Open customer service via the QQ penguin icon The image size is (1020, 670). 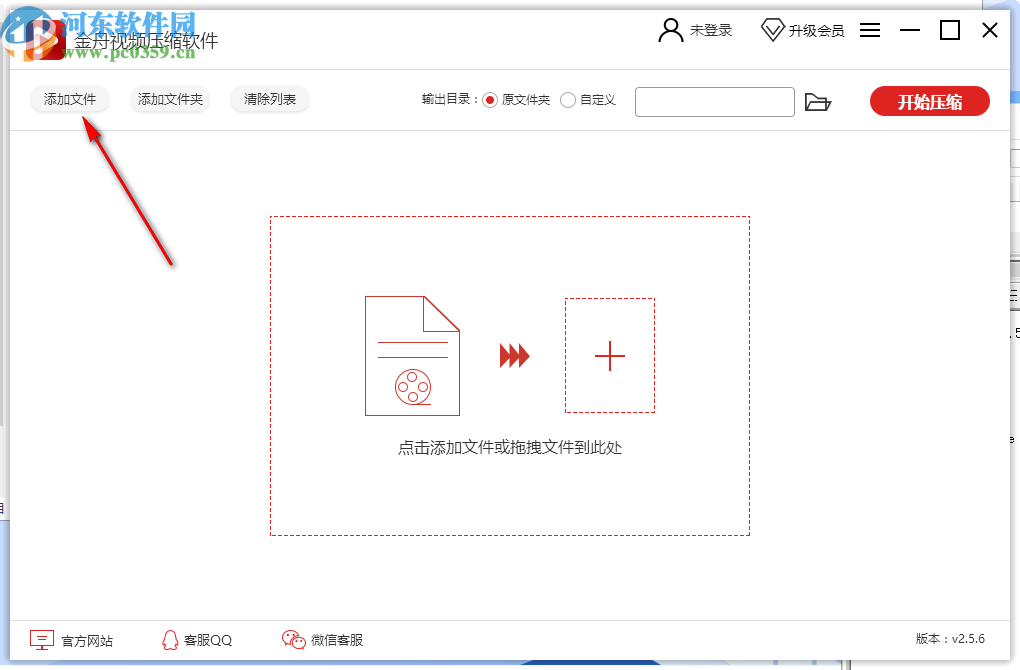tap(170, 639)
